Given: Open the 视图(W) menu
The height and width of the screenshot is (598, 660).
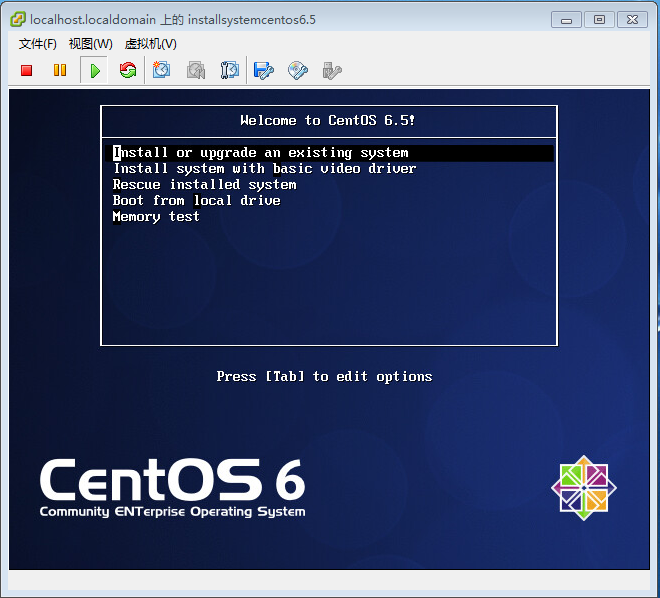Looking at the screenshot, I should pos(90,44).
